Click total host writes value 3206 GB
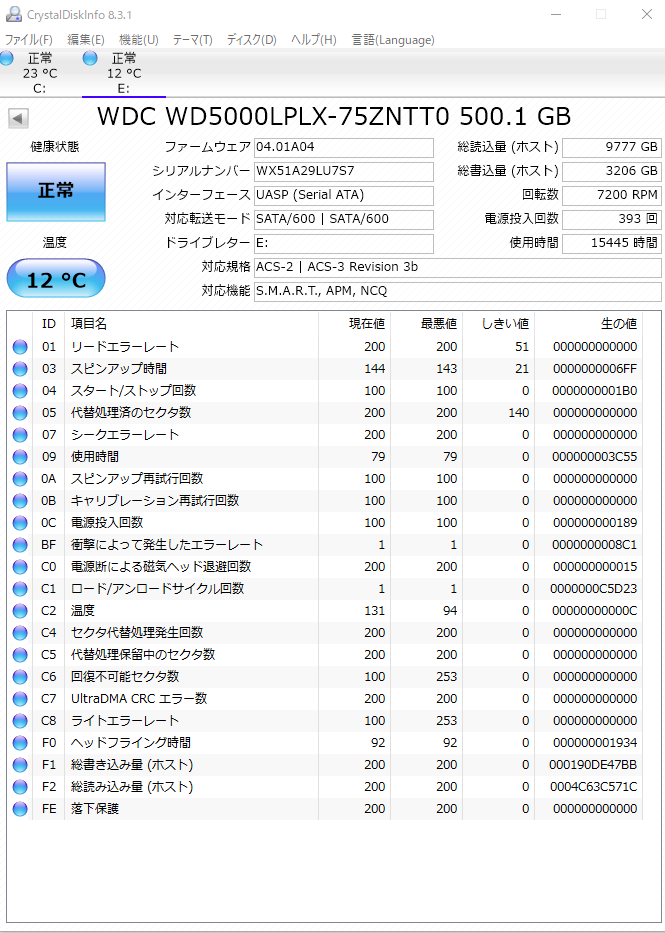This screenshot has width=665, height=933. [x=611, y=172]
